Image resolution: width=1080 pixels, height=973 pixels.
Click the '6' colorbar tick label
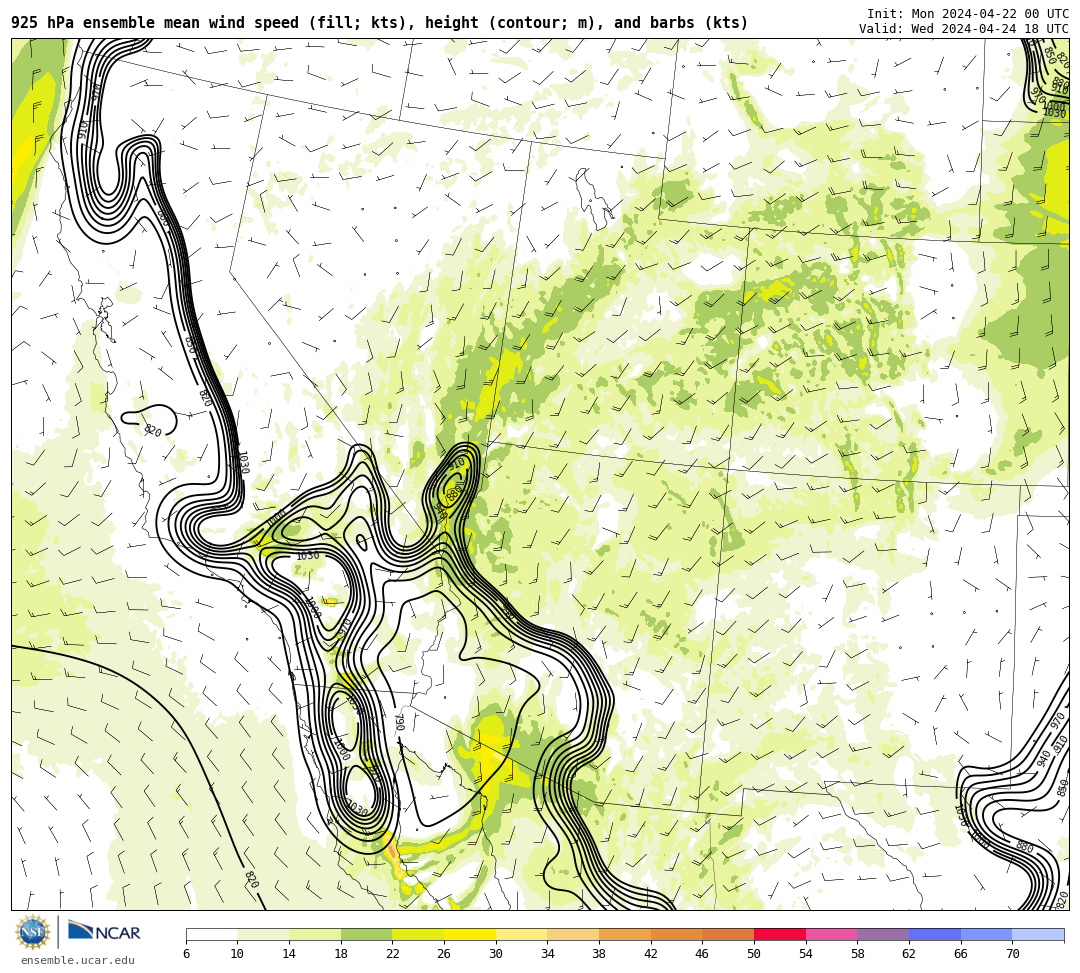187,954
